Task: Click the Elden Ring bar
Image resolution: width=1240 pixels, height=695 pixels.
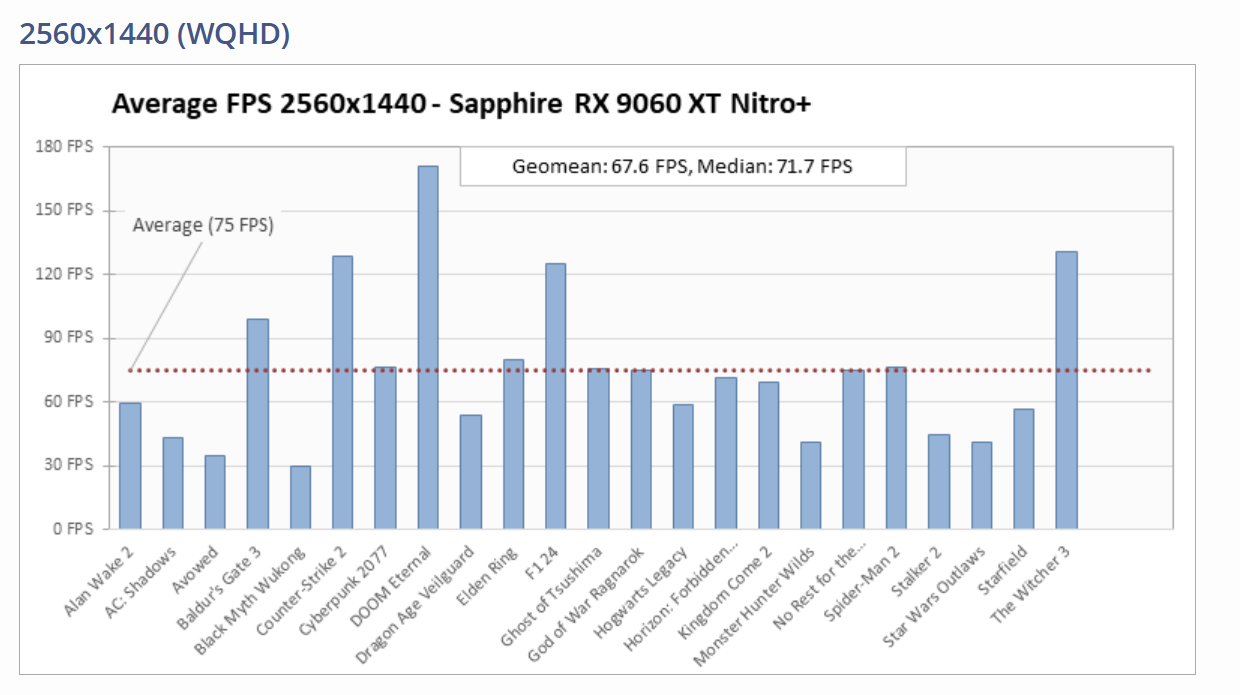Action: [513, 444]
